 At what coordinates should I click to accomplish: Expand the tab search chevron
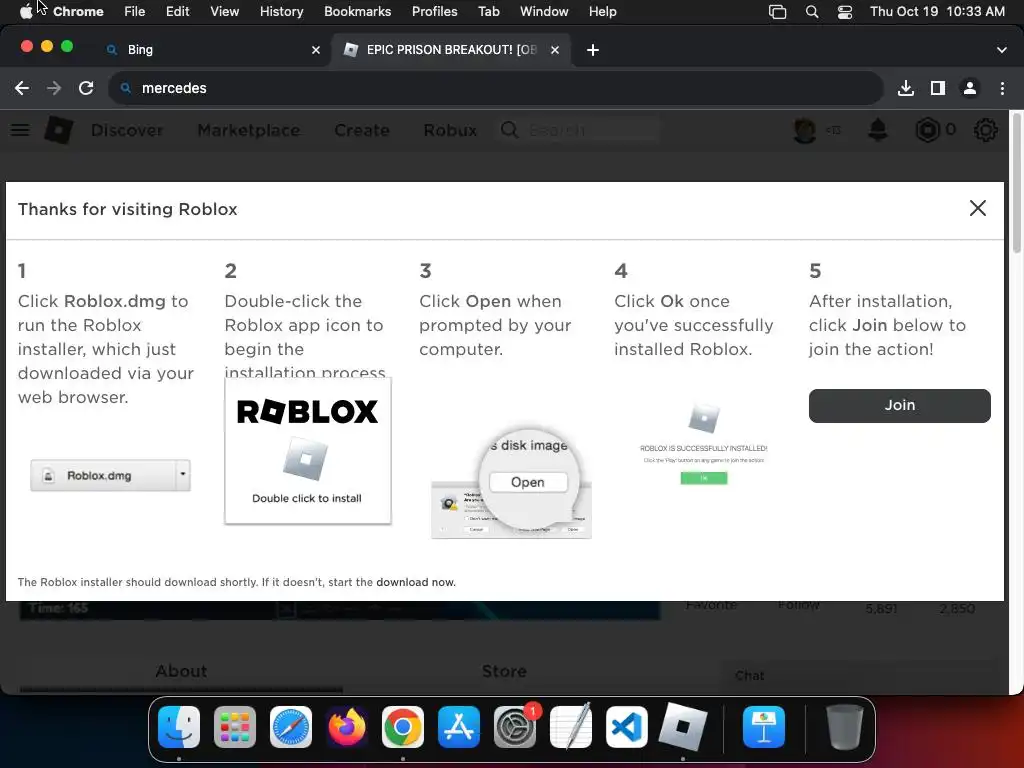coord(1002,50)
